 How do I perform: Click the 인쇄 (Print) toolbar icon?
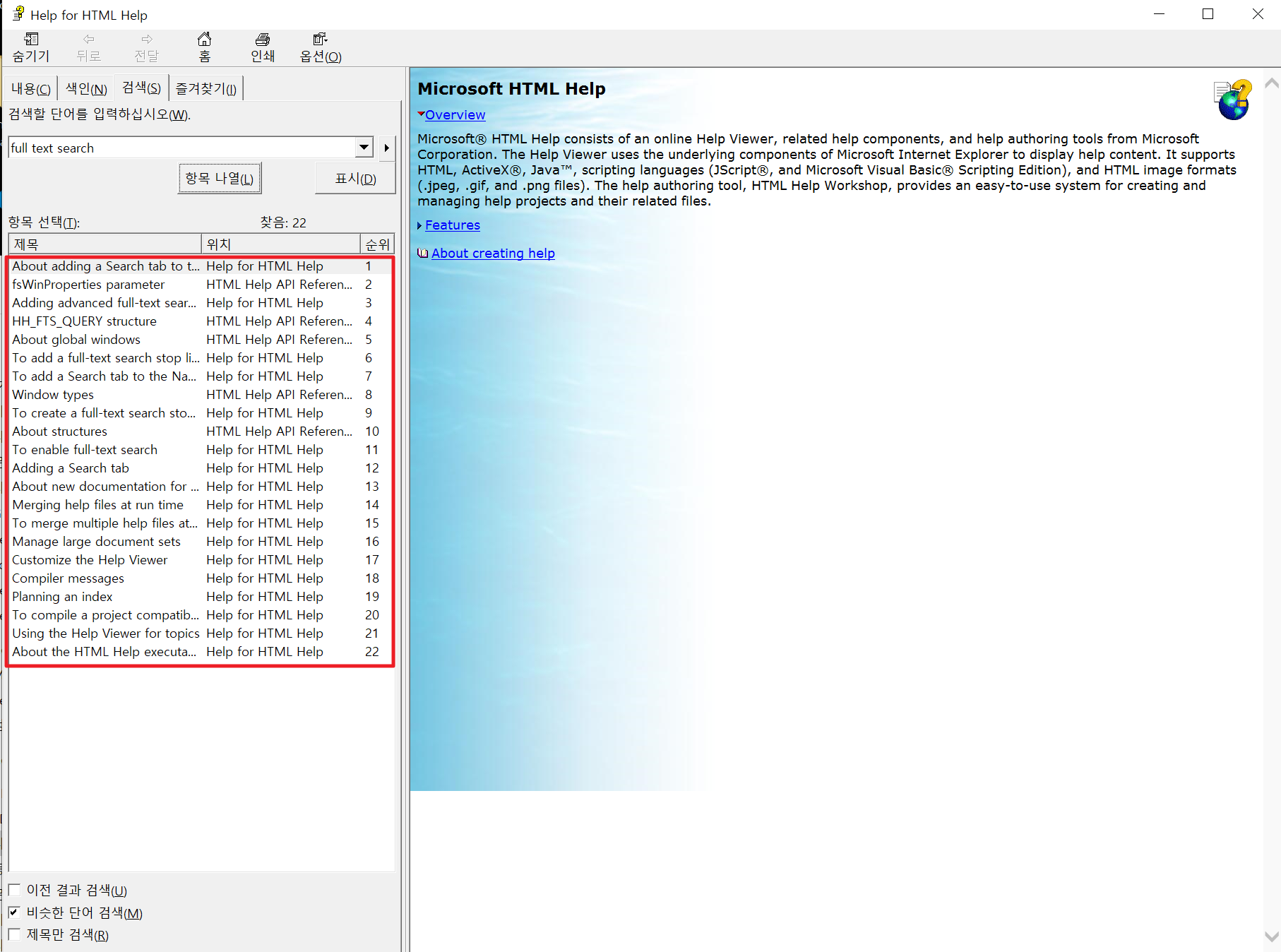pos(262,47)
